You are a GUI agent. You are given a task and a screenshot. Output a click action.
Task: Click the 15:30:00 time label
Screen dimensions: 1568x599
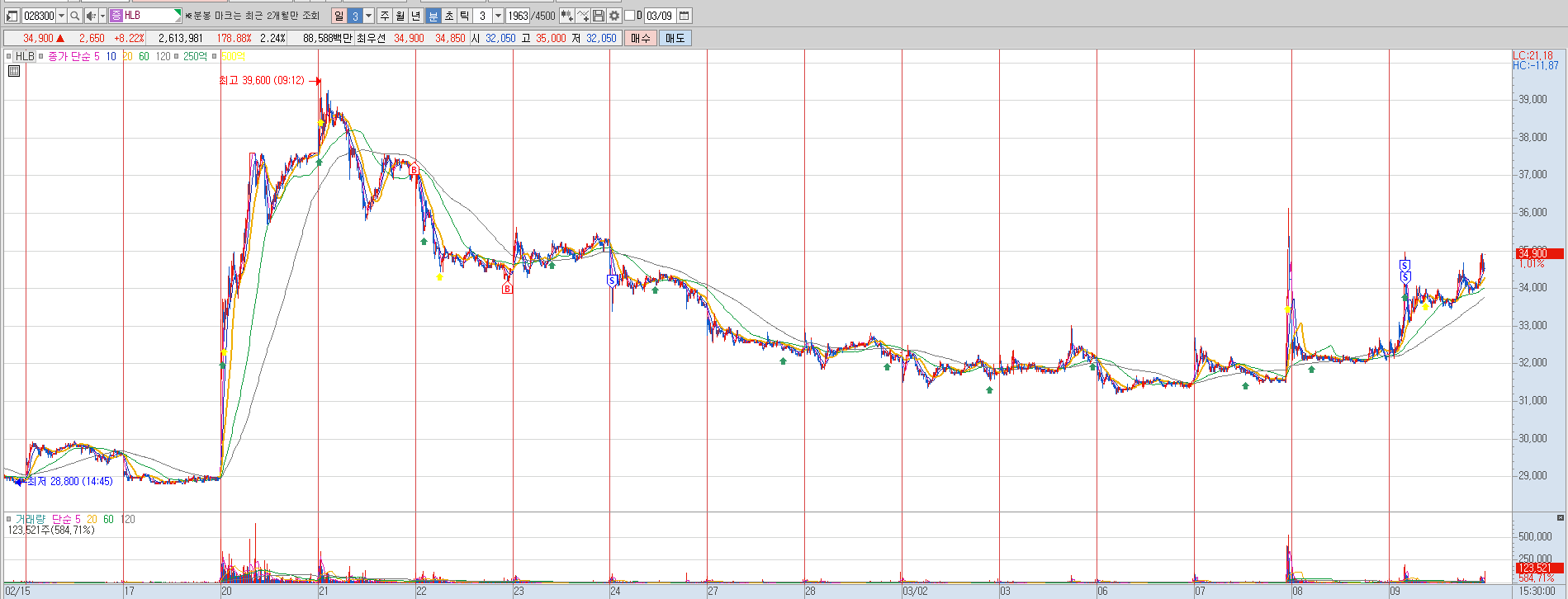tap(1538, 591)
